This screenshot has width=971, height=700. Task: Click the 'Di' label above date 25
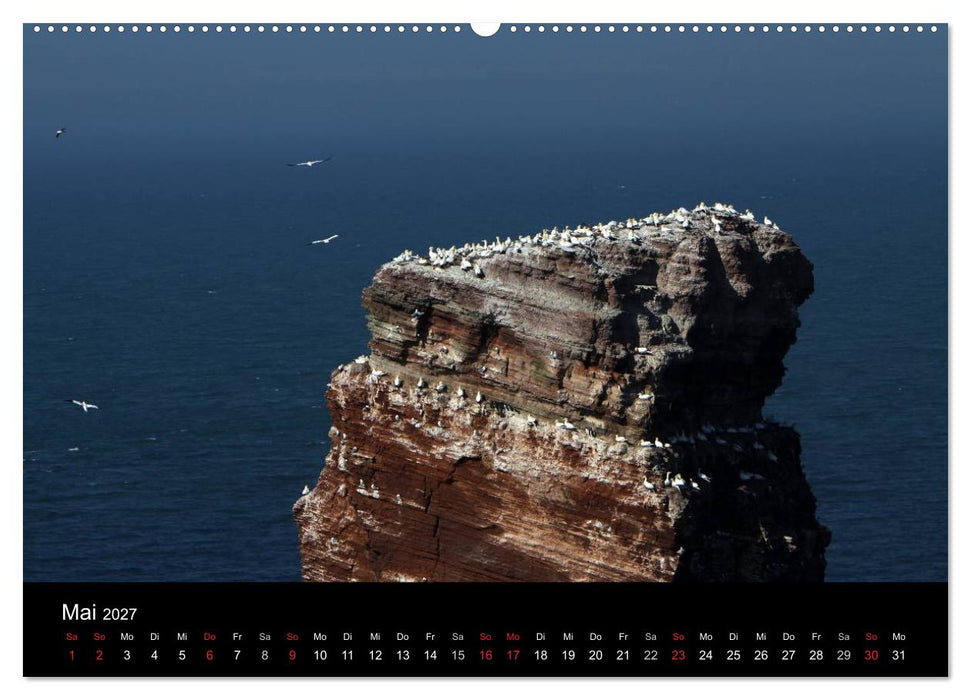click(734, 637)
